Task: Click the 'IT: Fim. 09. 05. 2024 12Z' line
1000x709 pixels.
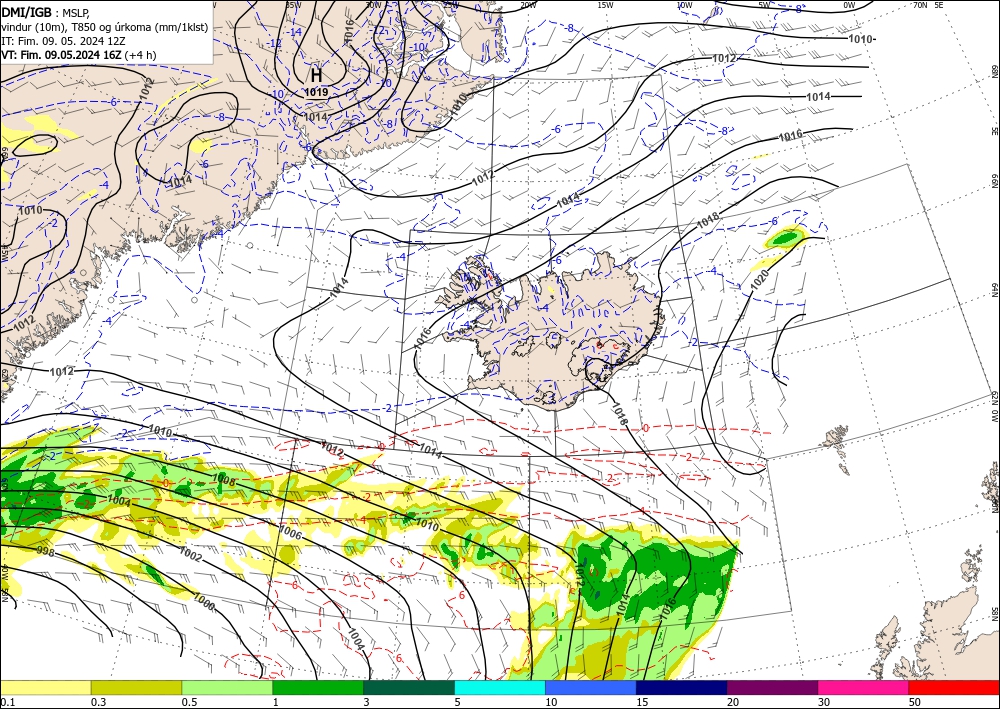Action: tap(63, 41)
